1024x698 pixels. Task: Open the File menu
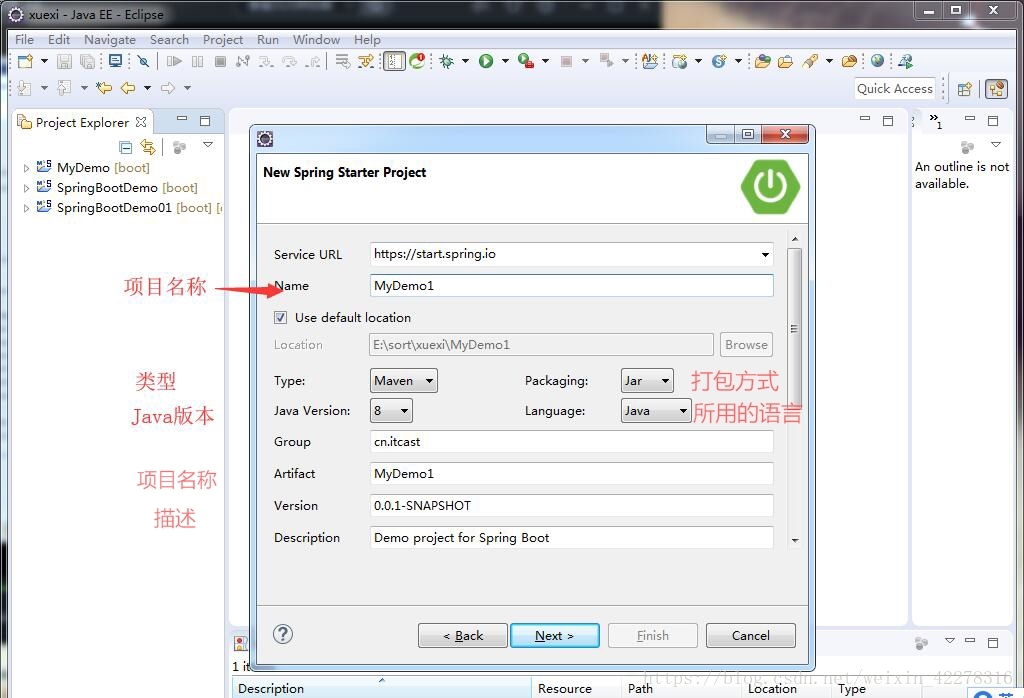(24, 40)
